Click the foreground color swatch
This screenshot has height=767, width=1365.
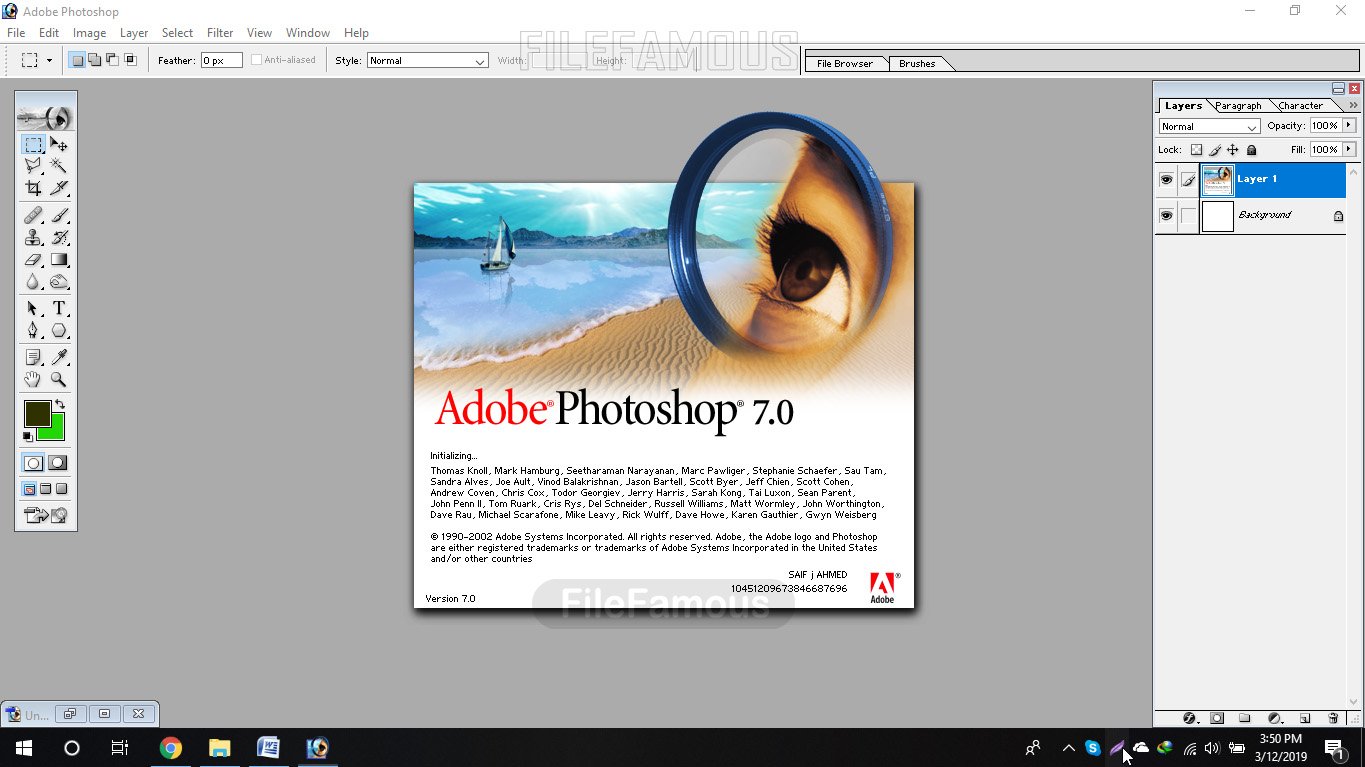[36, 412]
